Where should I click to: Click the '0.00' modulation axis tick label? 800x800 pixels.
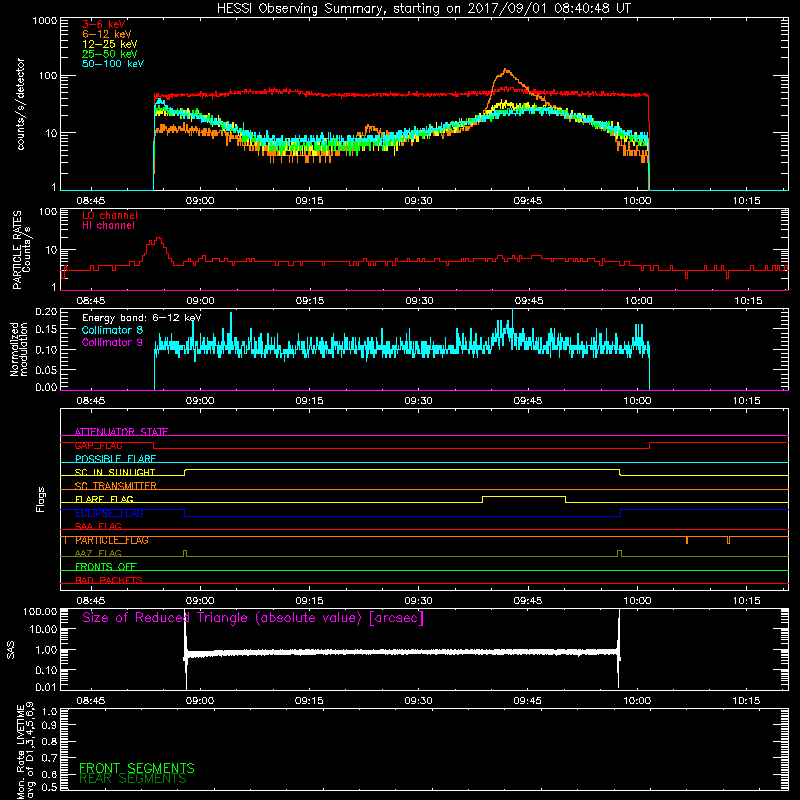click(x=46, y=387)
